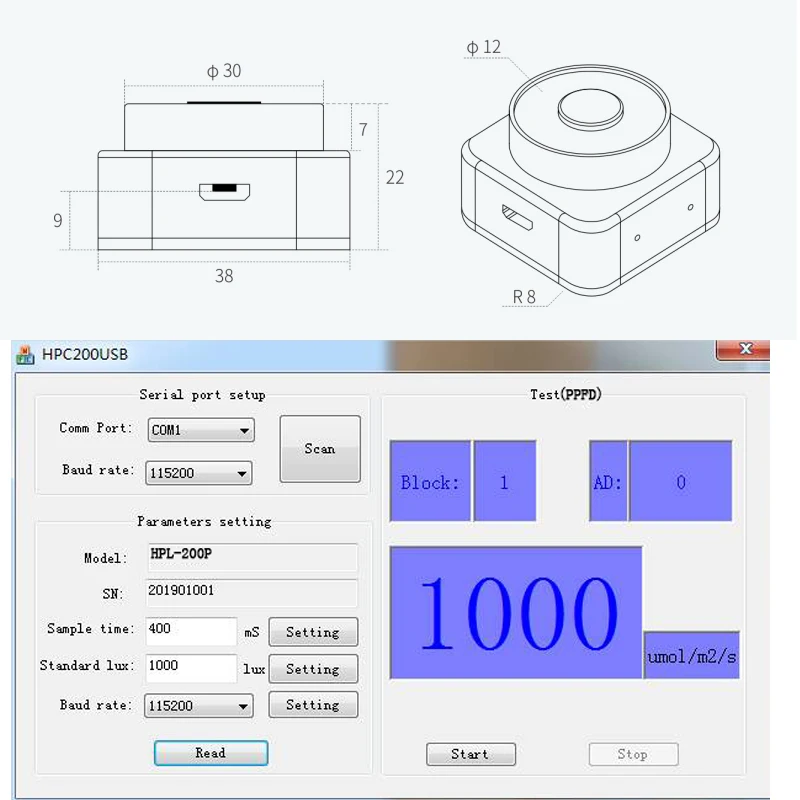The image size is (800, 800).
Task: Click the Scan button
Action: coord(320,449)
